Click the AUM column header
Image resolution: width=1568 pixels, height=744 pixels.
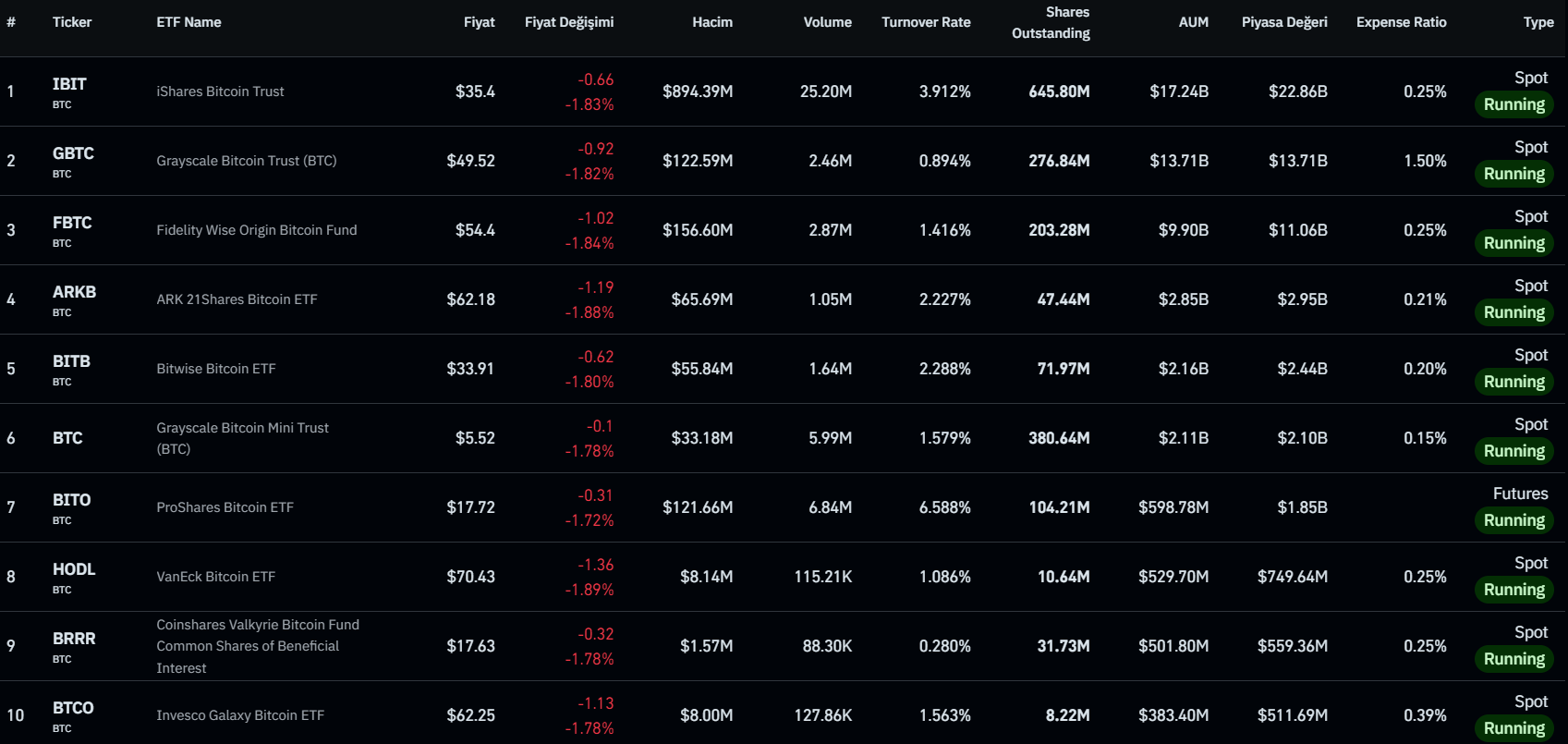pos(1193,22)
